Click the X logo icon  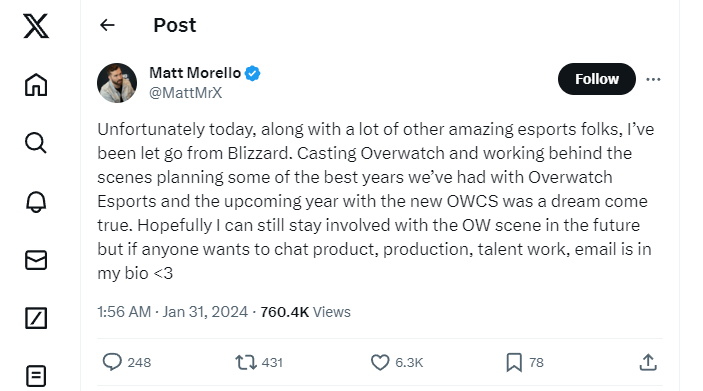point(36,26)
